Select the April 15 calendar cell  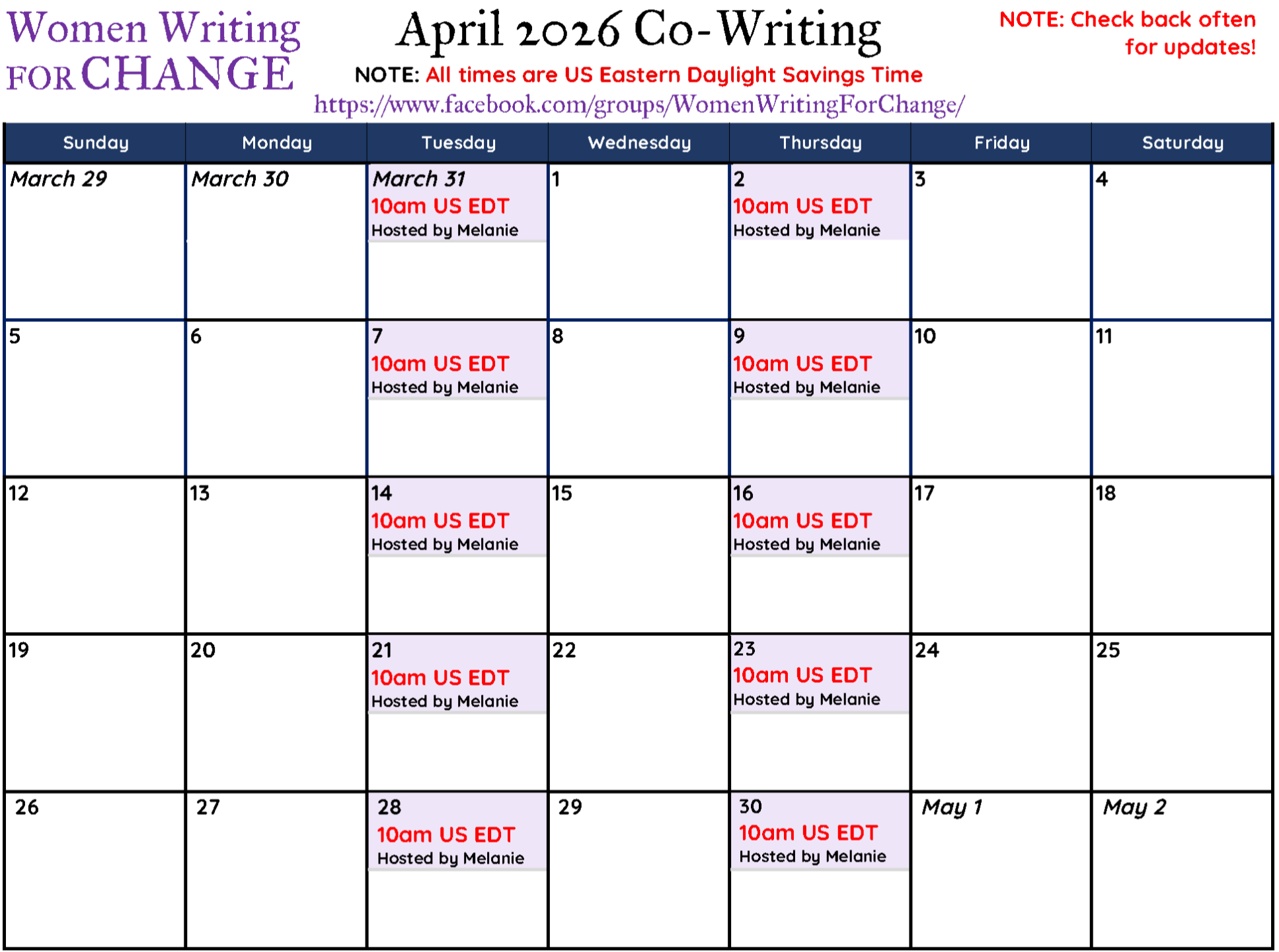point(639,555)
